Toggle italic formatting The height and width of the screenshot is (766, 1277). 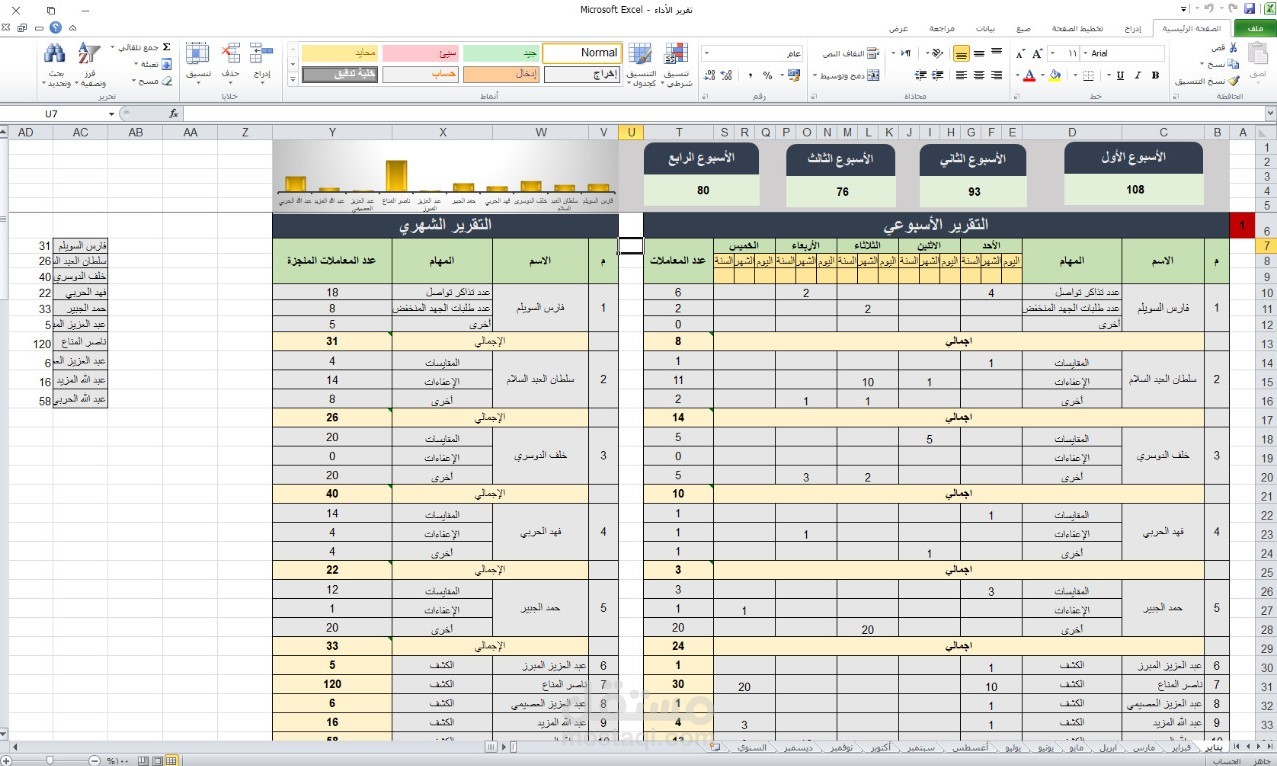[x=1137, y=74]
